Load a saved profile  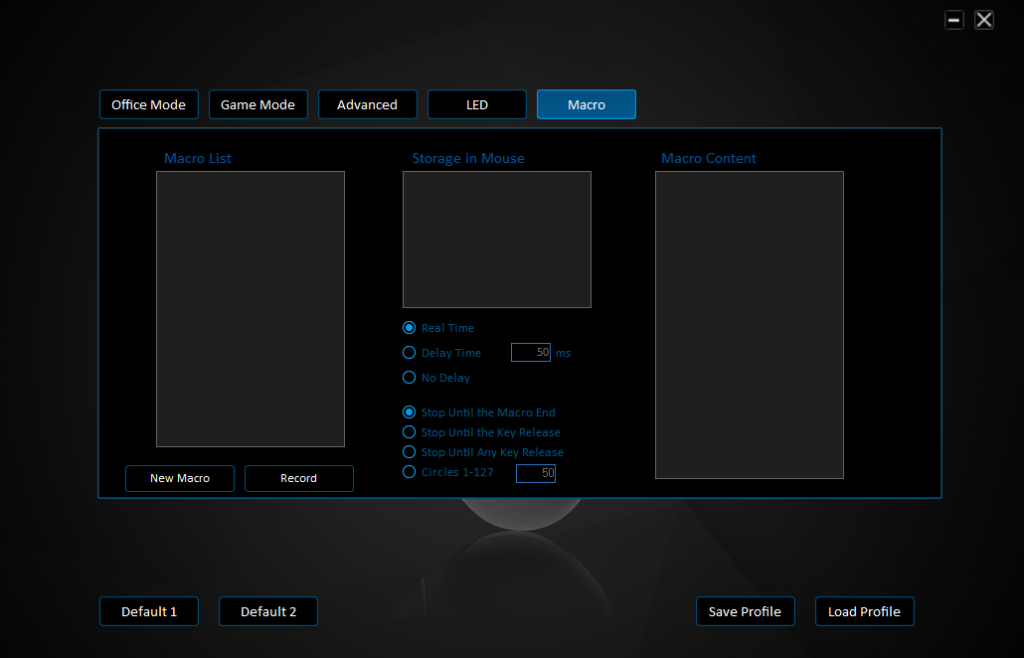click(x=864, y=612)
